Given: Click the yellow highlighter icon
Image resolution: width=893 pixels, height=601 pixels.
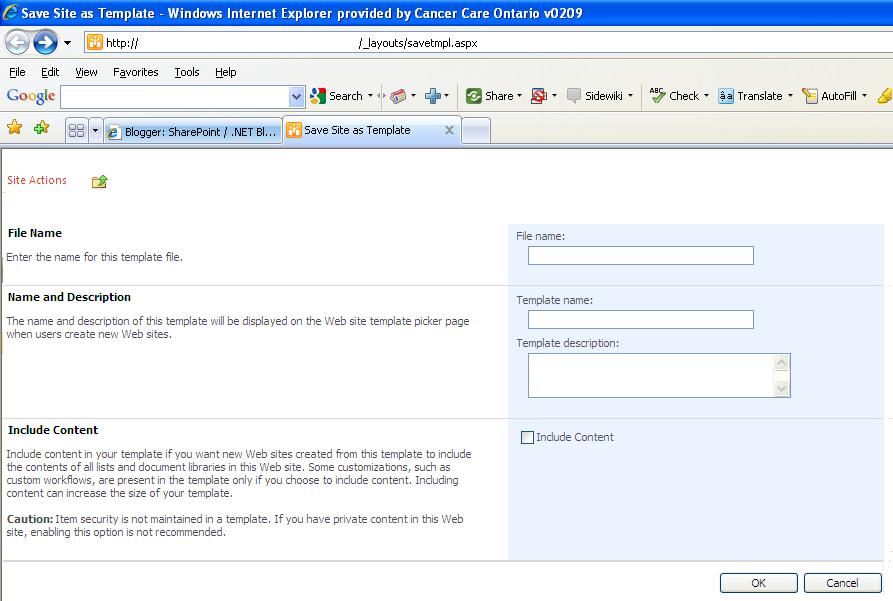Looking at the screenshot, I should tap(885, 96).
